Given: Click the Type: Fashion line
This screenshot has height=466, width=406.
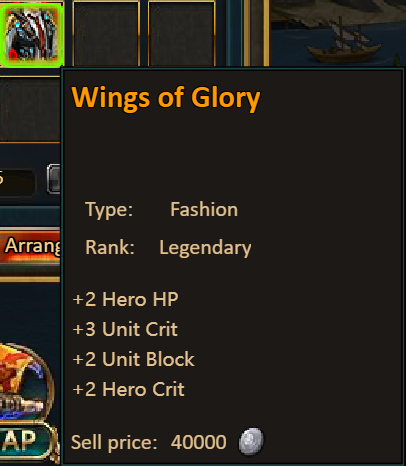Looking at the screenshot, I should pos(162,210).
